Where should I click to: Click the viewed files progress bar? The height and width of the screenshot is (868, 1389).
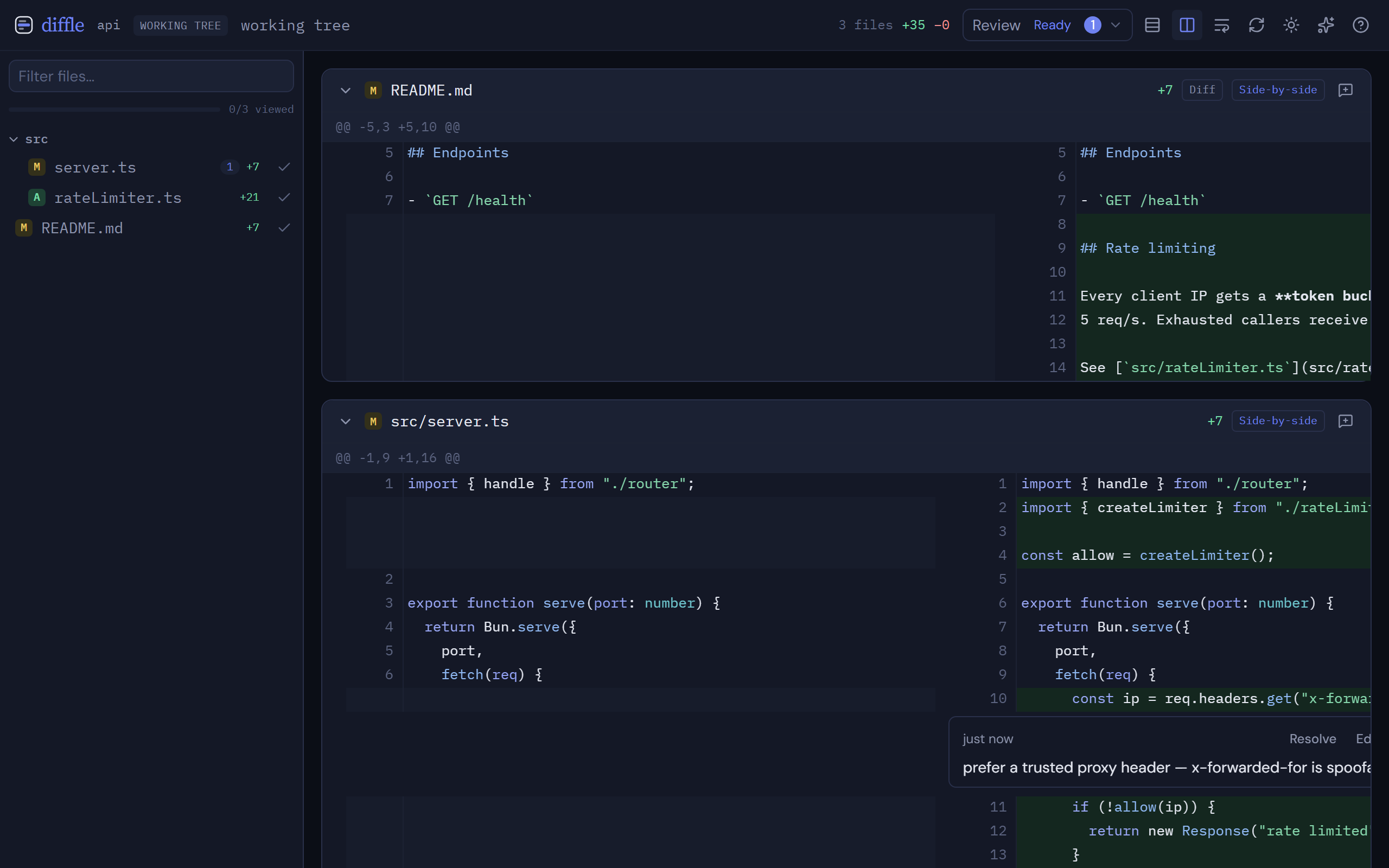pos(114,109)
